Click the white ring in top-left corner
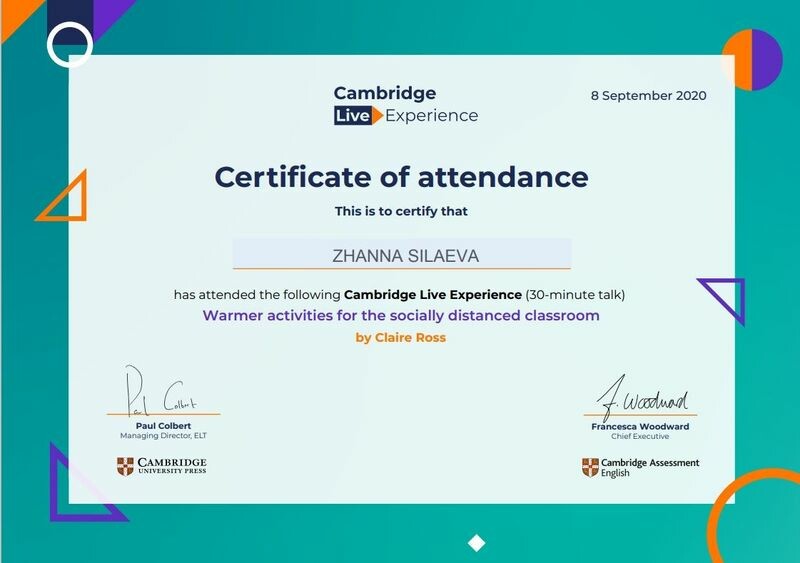800x563 pixels. [69, 44]
